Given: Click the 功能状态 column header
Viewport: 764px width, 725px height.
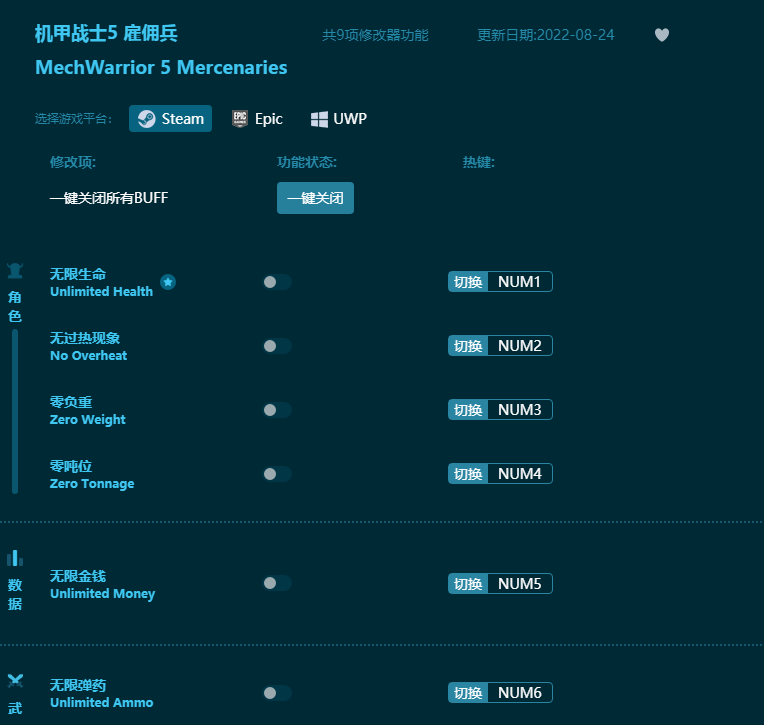Looking at the screenshot, I should pos(307,162).
